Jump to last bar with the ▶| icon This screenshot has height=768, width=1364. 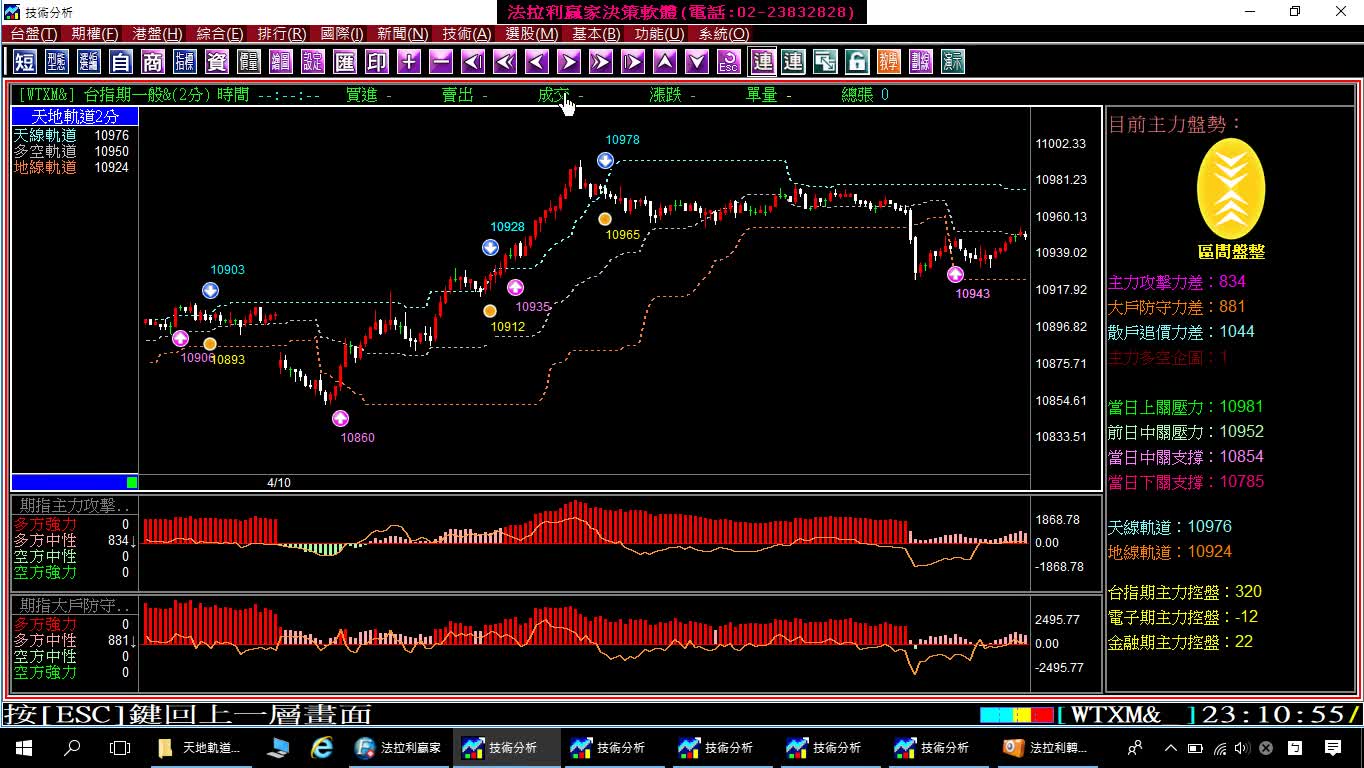633,62
